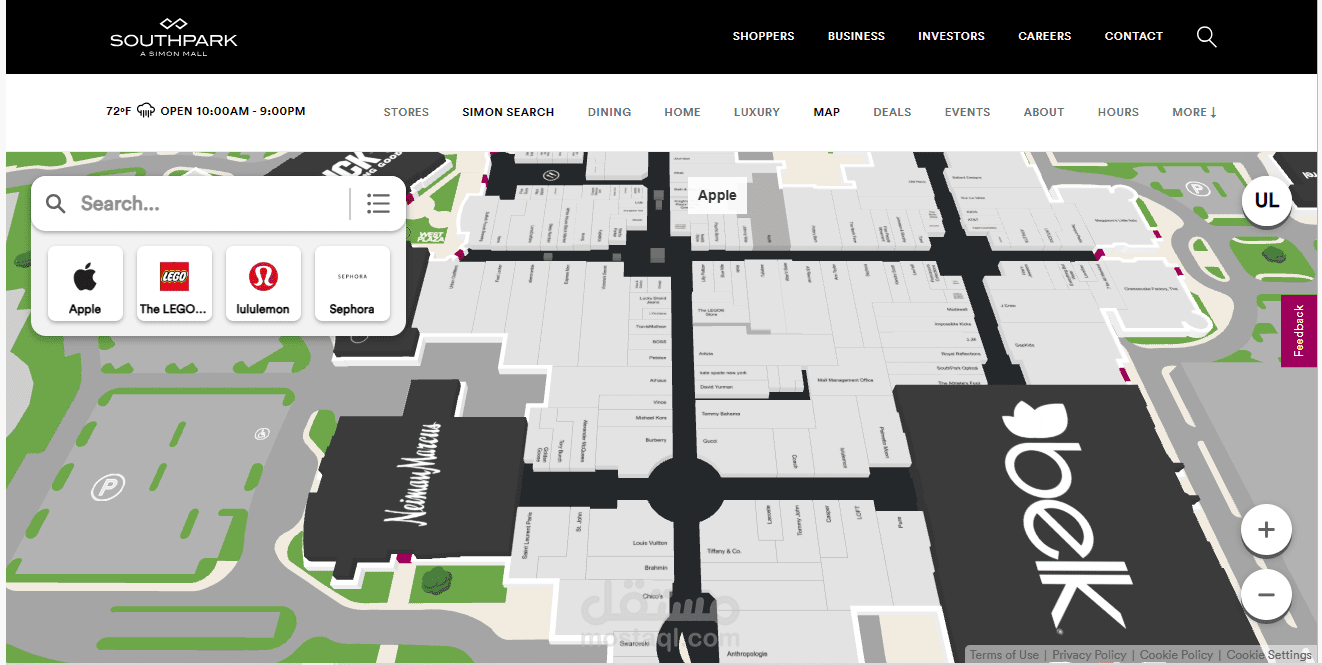
Task: Zoom in the map with plus button
Action: tap(1266, 530)
